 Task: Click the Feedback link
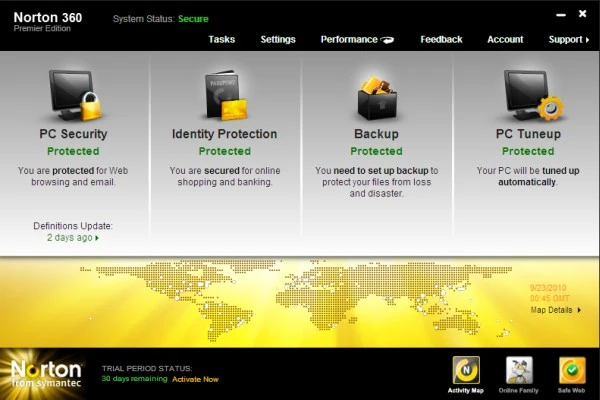tap(441, 40)
